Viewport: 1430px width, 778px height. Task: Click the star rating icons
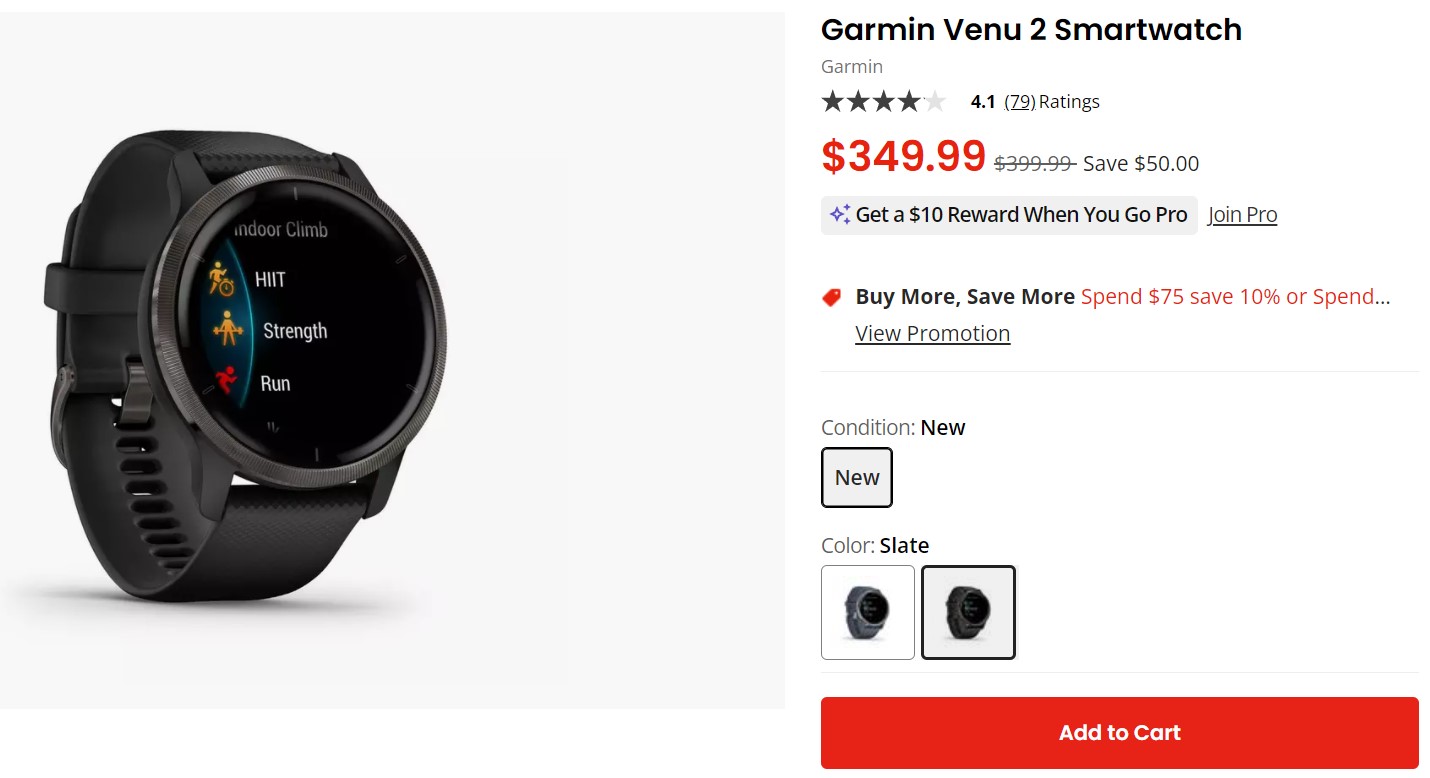pyautogui.click(x=883, y=101)
